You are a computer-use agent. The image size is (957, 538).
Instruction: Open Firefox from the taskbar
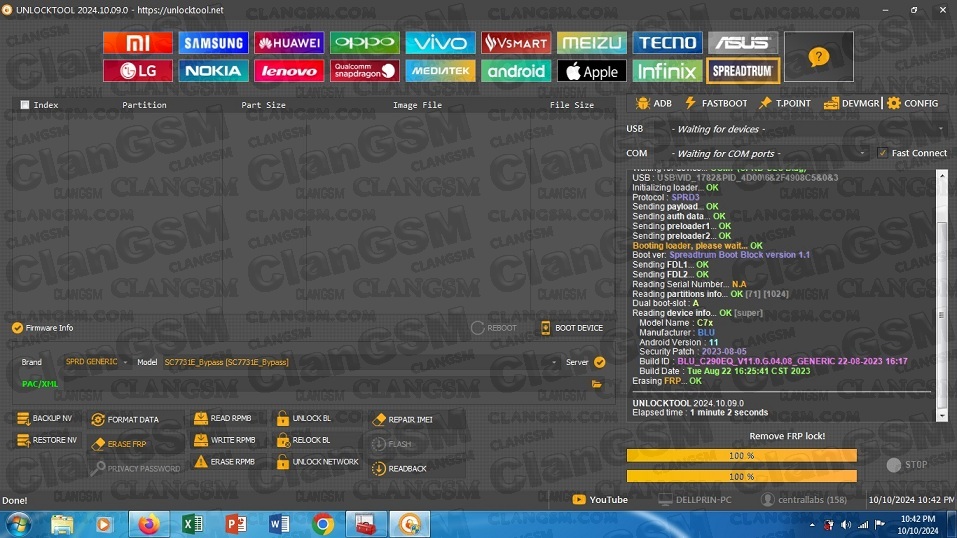pos(149,525)
